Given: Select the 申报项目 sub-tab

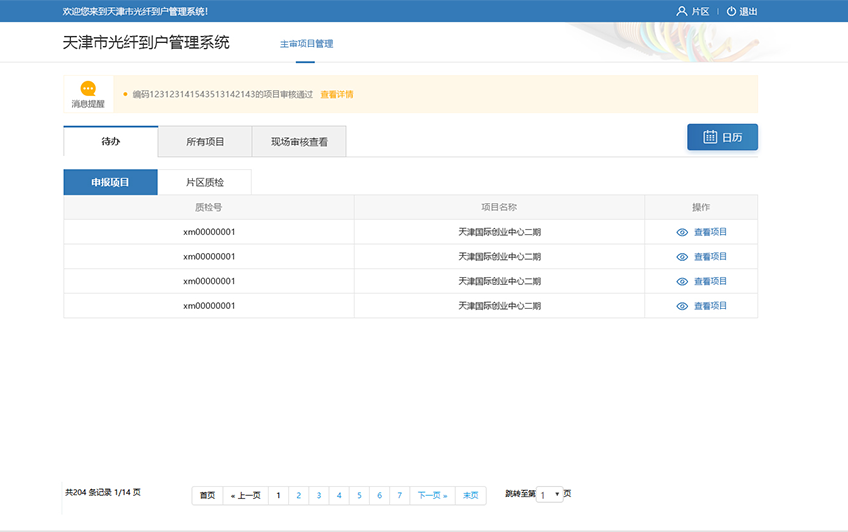Looking at the screenshot, I should (x=110, y=183).
